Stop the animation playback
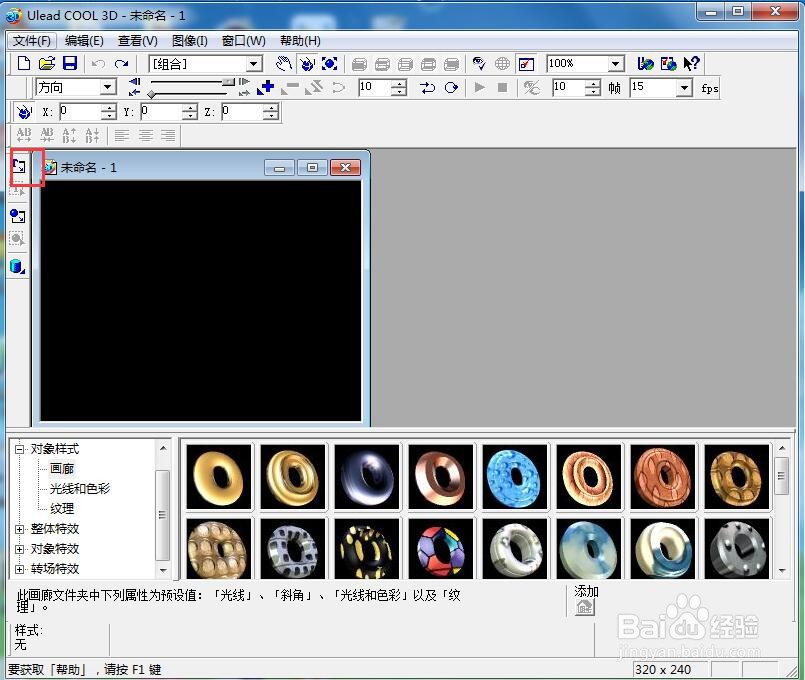Screen dimensions: 805x680 coord(503,88)
